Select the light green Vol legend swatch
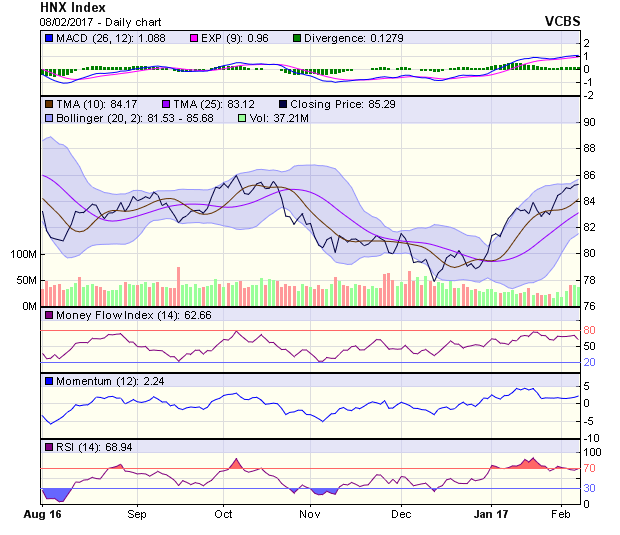 point(239,118)
